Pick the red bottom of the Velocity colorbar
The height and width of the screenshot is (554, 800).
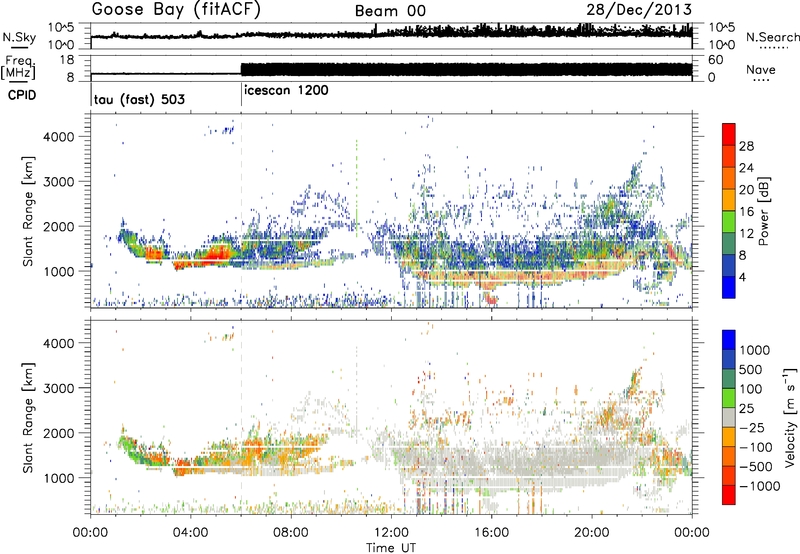[x=729, y=495]
